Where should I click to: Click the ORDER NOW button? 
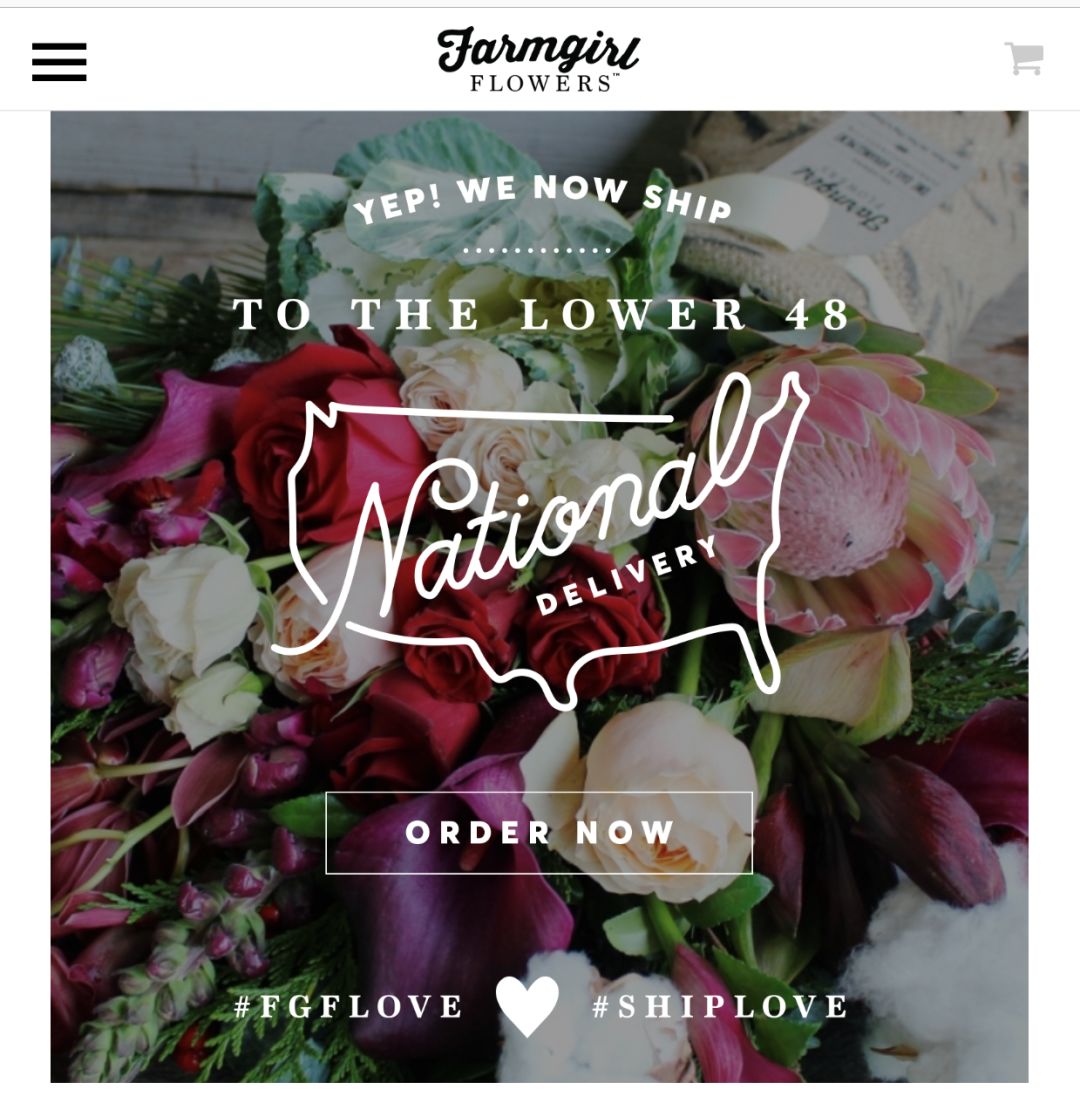[539, 832]
